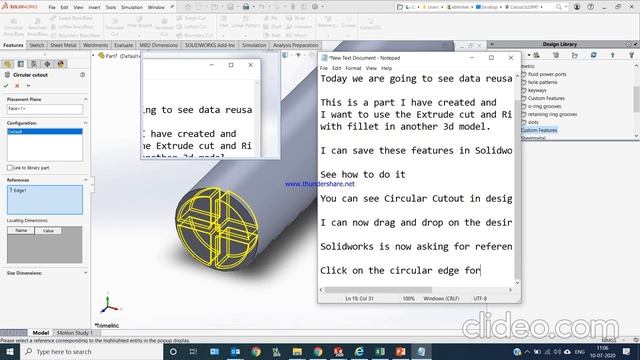Switch to the Weldments tab
640x360 pixels.
(96, 45)
